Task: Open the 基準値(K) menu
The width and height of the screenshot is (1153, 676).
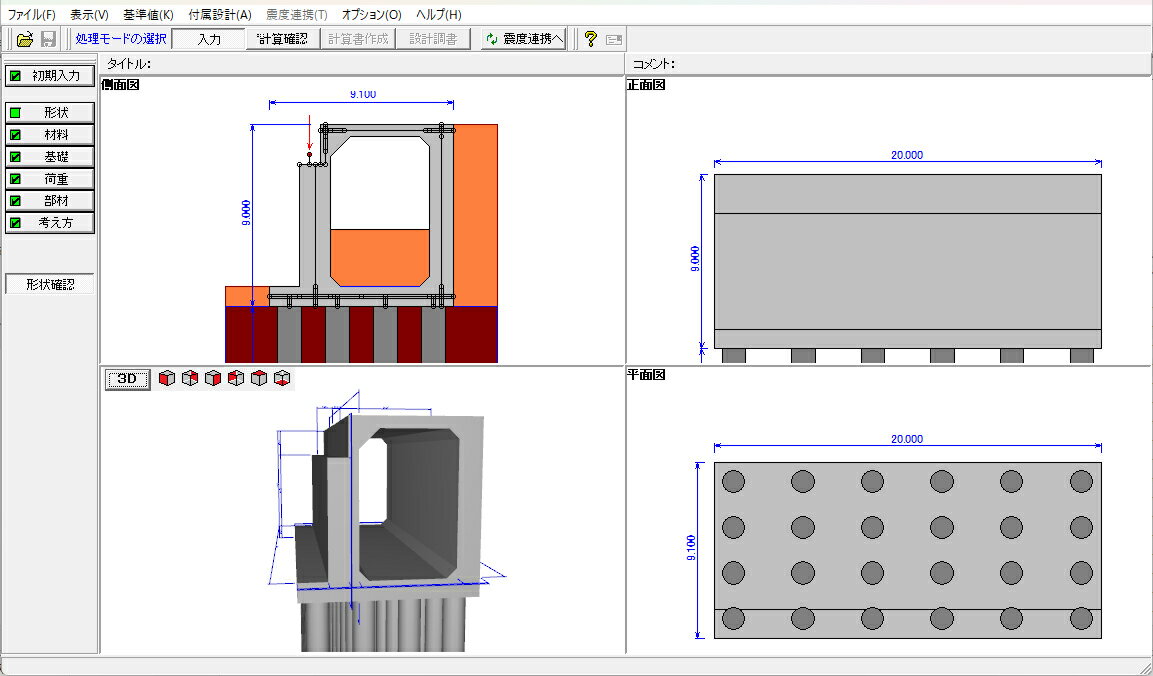Action: click(x=148, y=15)
